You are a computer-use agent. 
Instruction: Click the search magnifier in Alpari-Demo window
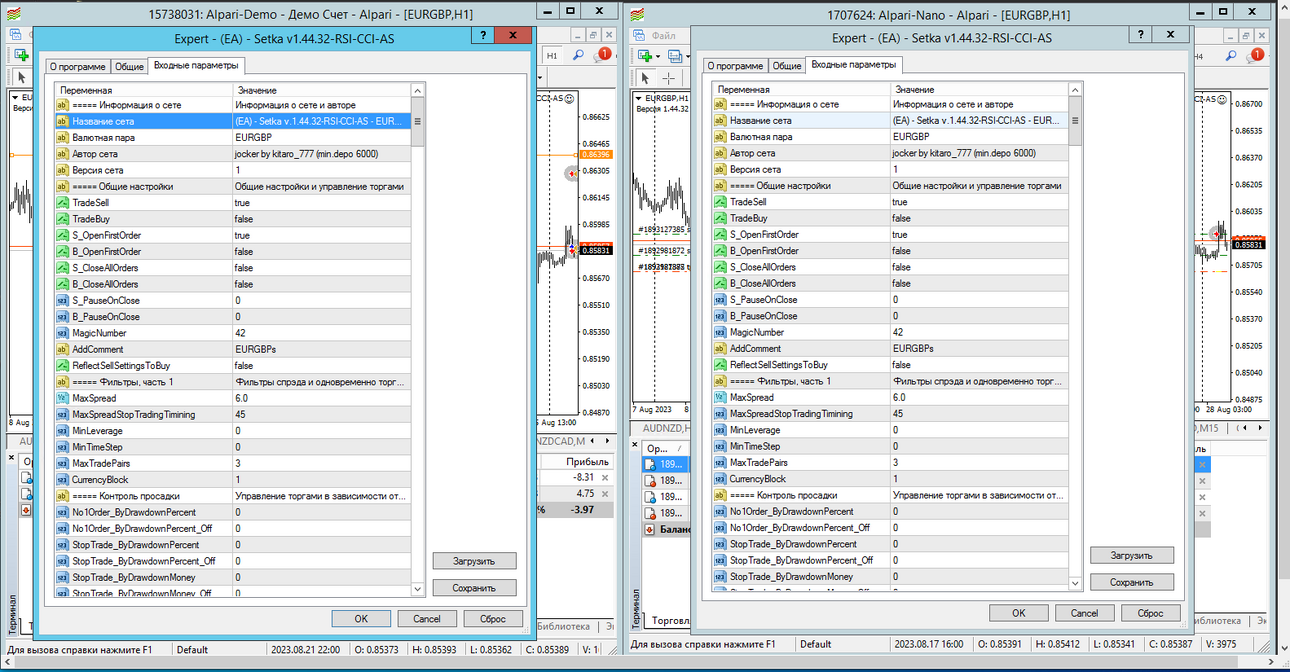[x=578, y=56]
